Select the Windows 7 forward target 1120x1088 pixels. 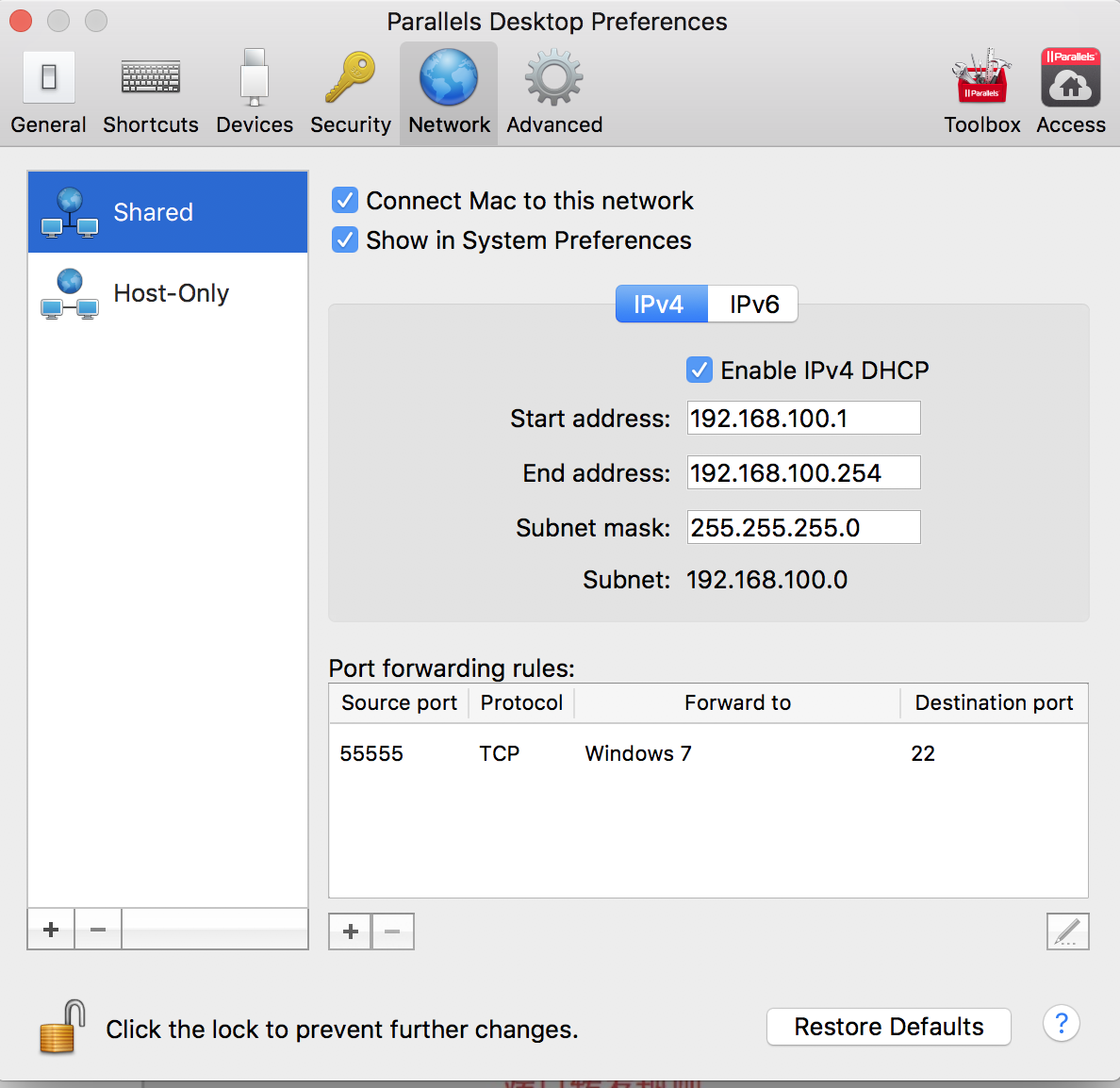[638, 753]
